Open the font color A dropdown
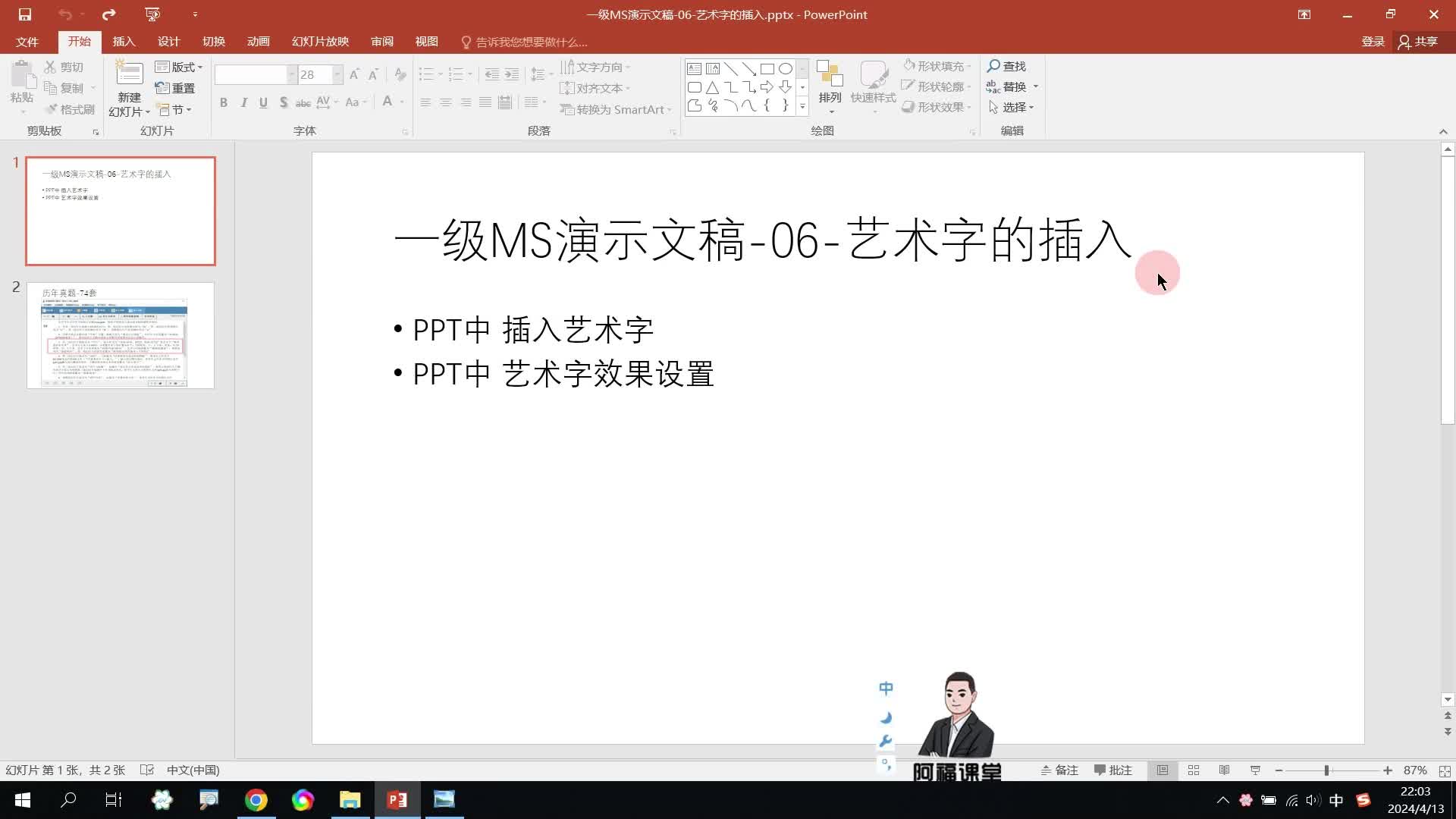Screen dimensions: 1456x819 click(402, 102)
